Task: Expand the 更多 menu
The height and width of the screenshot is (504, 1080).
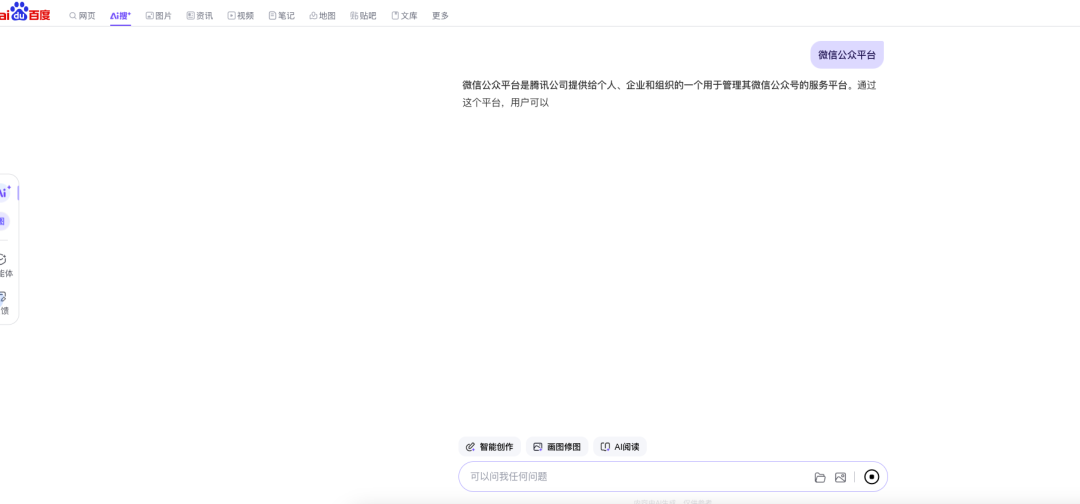Action: (x=440, y=15)
